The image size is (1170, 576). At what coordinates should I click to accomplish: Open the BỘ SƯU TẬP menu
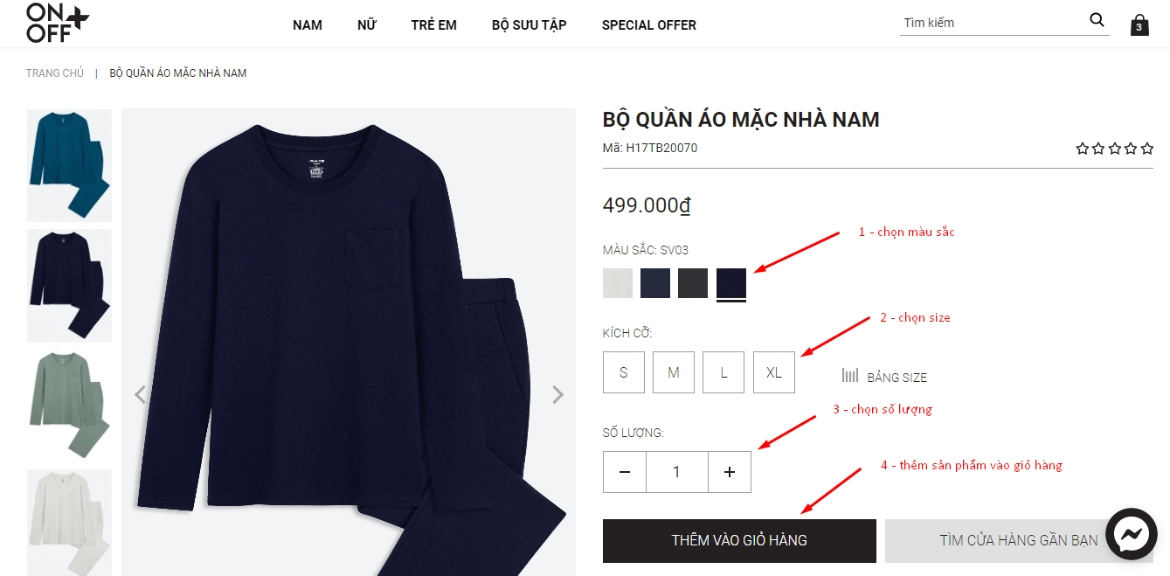point(529,25)
